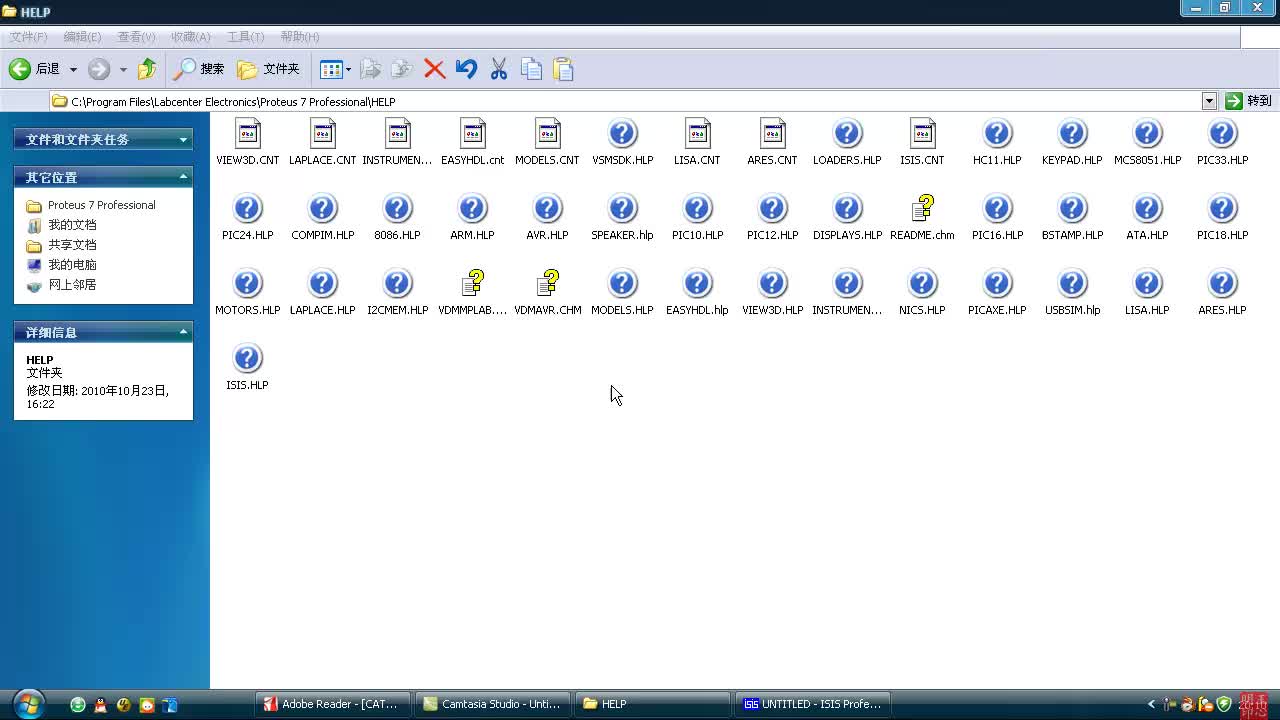The image size is (1280, 720).
Task: Select the MOTORS.HLP help file
Action: coord(247,284)
